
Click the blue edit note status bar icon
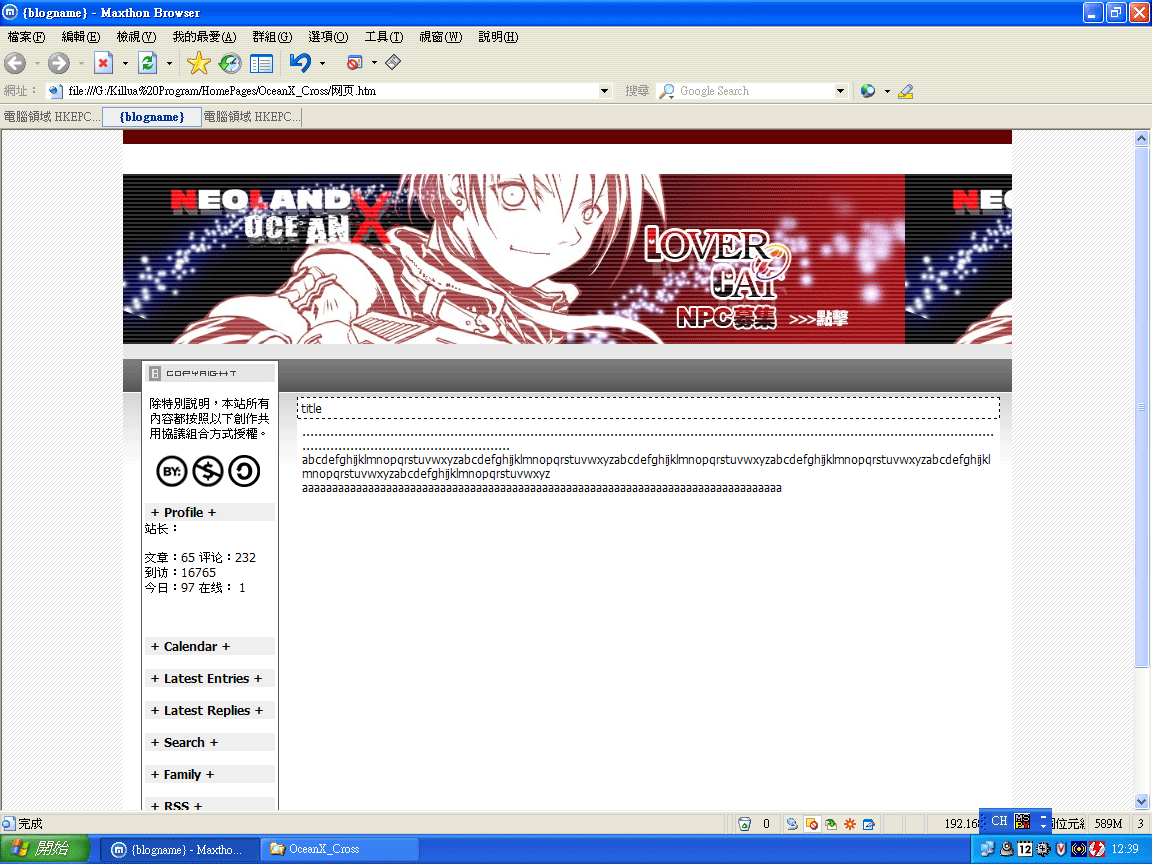click(x=868, y=824)
